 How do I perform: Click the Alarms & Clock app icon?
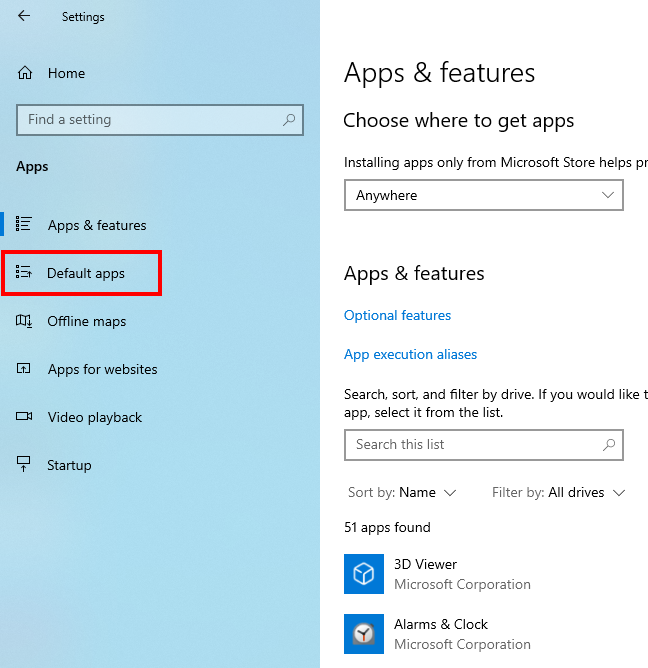coord(364,633)
